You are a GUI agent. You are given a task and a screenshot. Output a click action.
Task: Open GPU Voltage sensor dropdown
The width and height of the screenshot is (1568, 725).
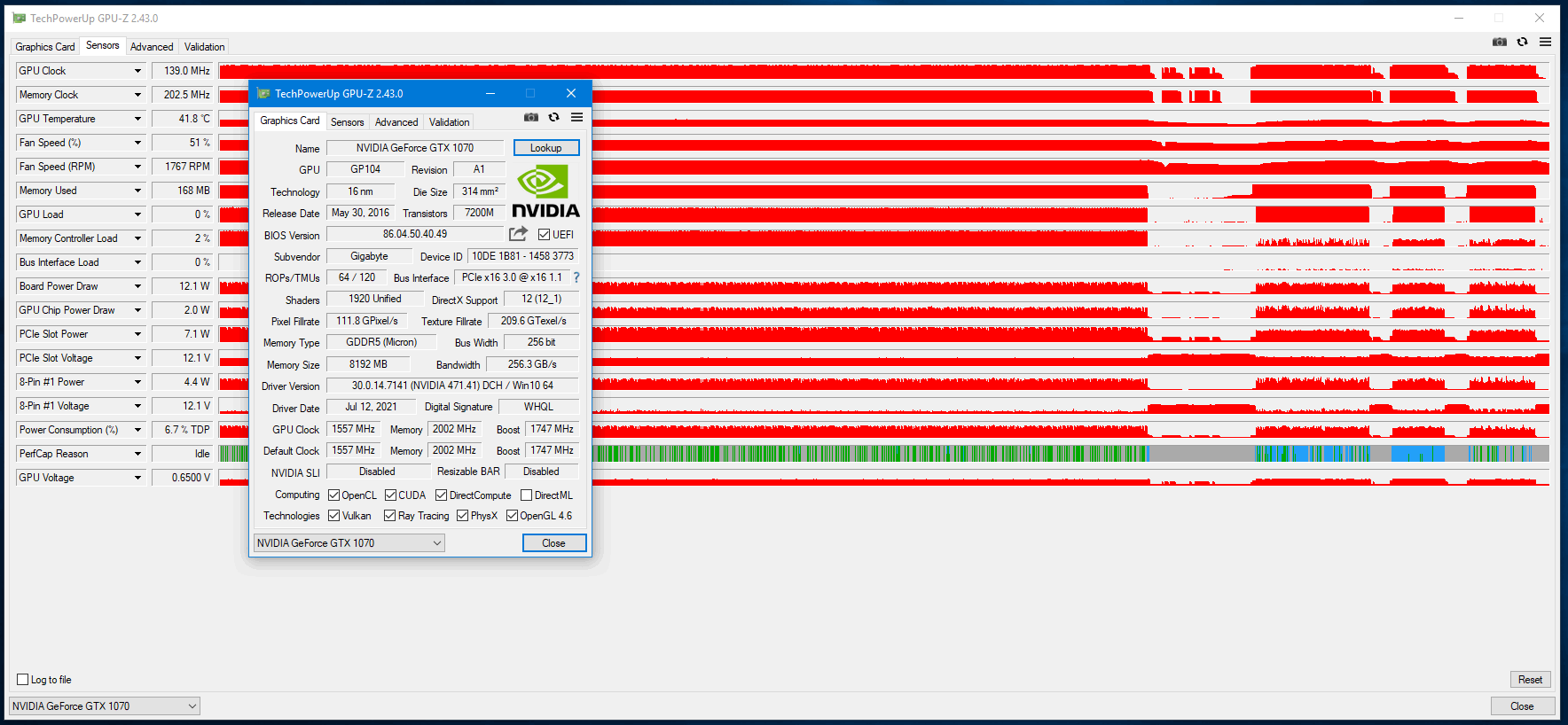tap(137, 478)
